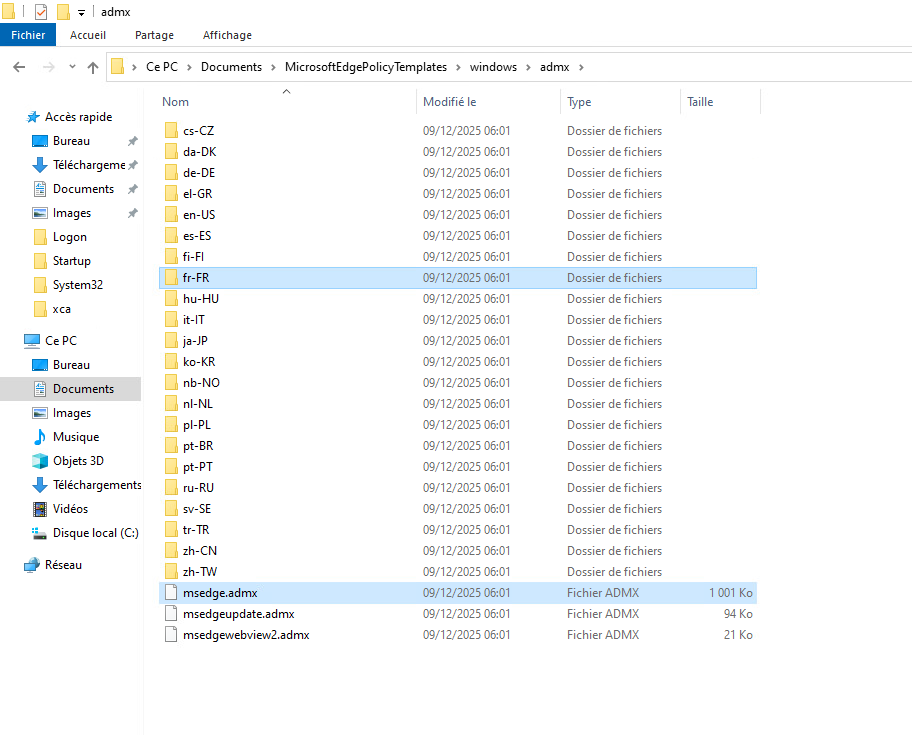
Task: Open the recent locations dropdown arrow
Action: 71,67
